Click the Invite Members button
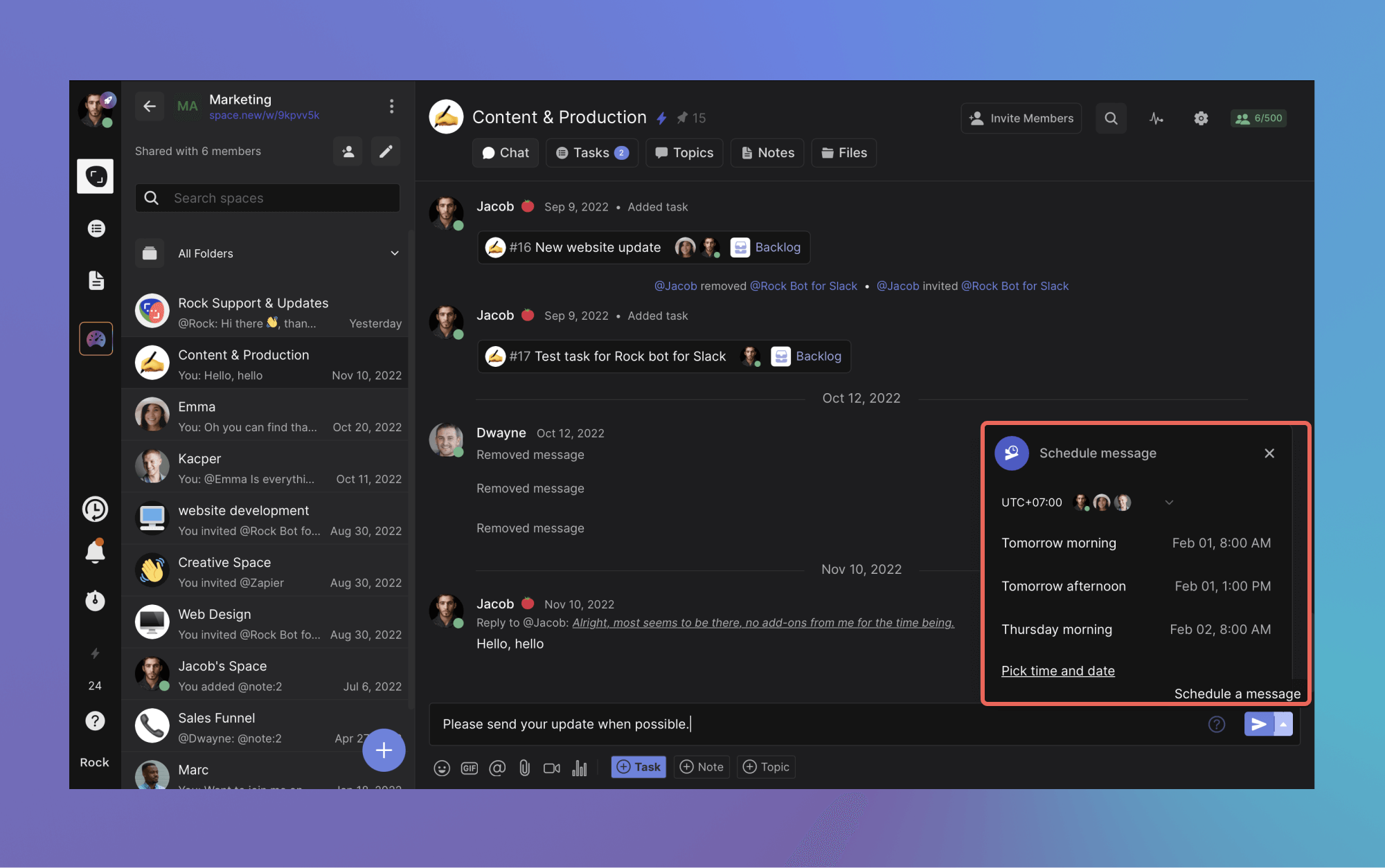Screen dimensions: 1385x868 [x=1021, y=118]
